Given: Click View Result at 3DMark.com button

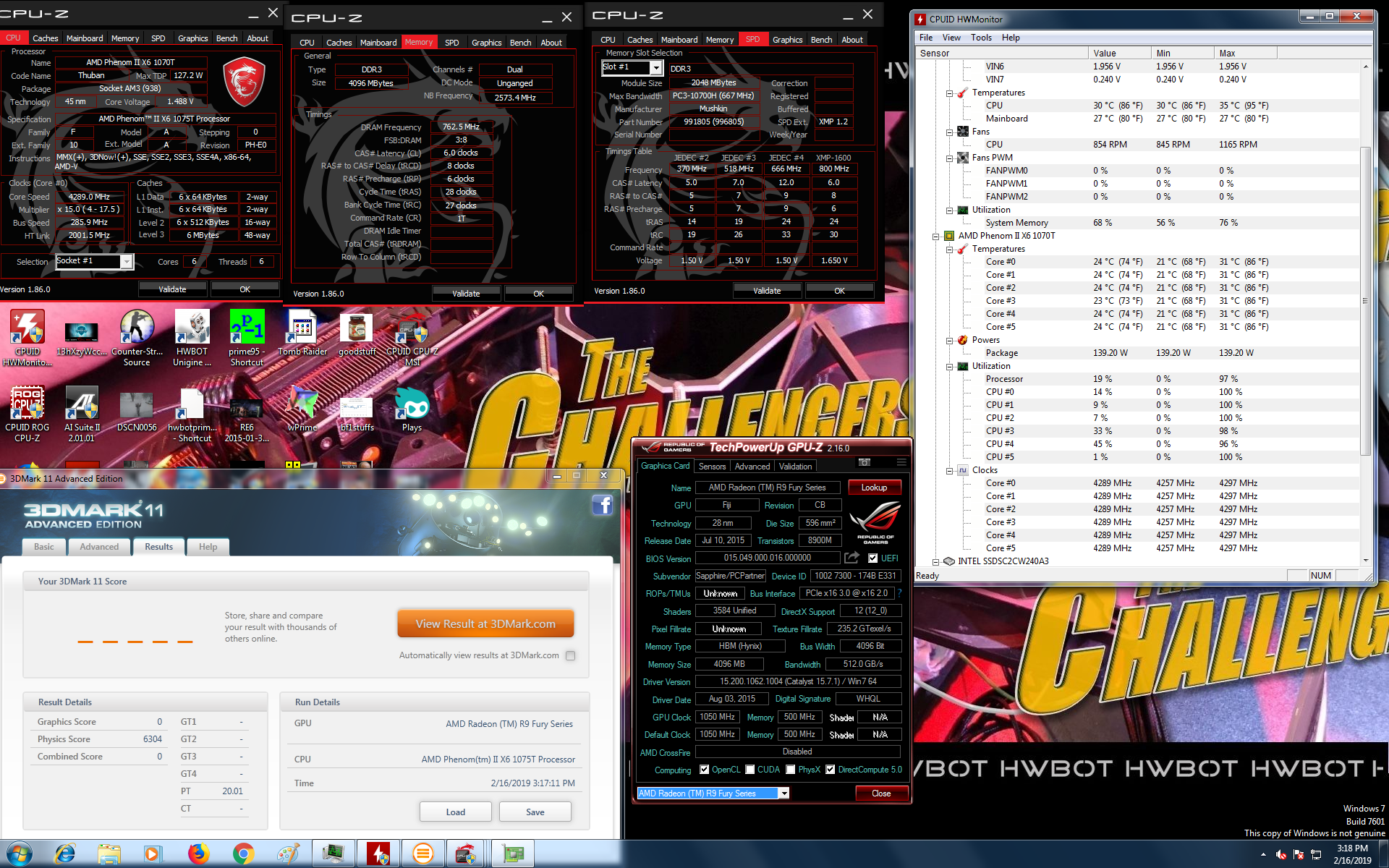Looking at the screenshot, I should (485, 624).
